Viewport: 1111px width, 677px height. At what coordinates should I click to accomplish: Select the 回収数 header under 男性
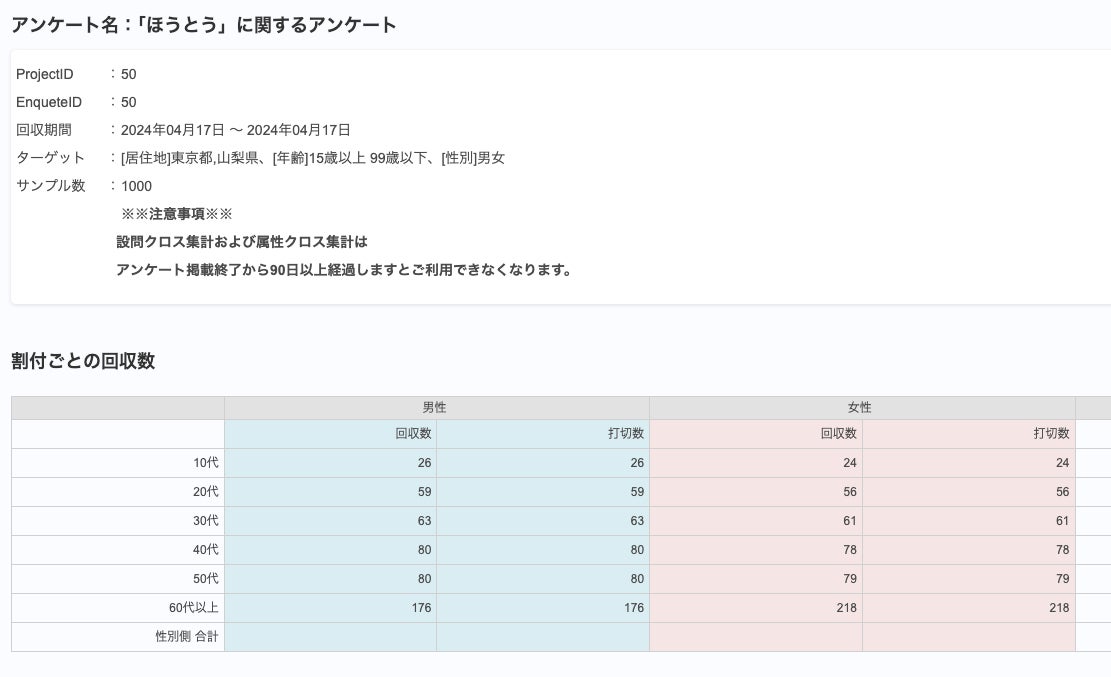point(413,434)
